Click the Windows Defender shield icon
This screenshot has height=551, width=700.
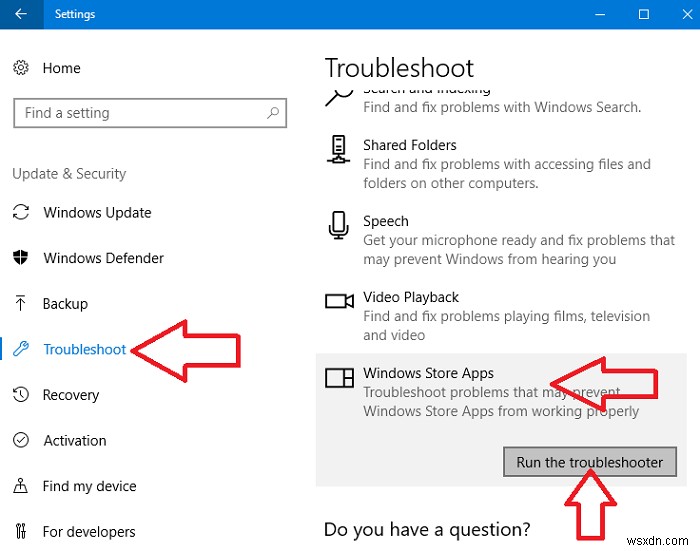(21, 257)
